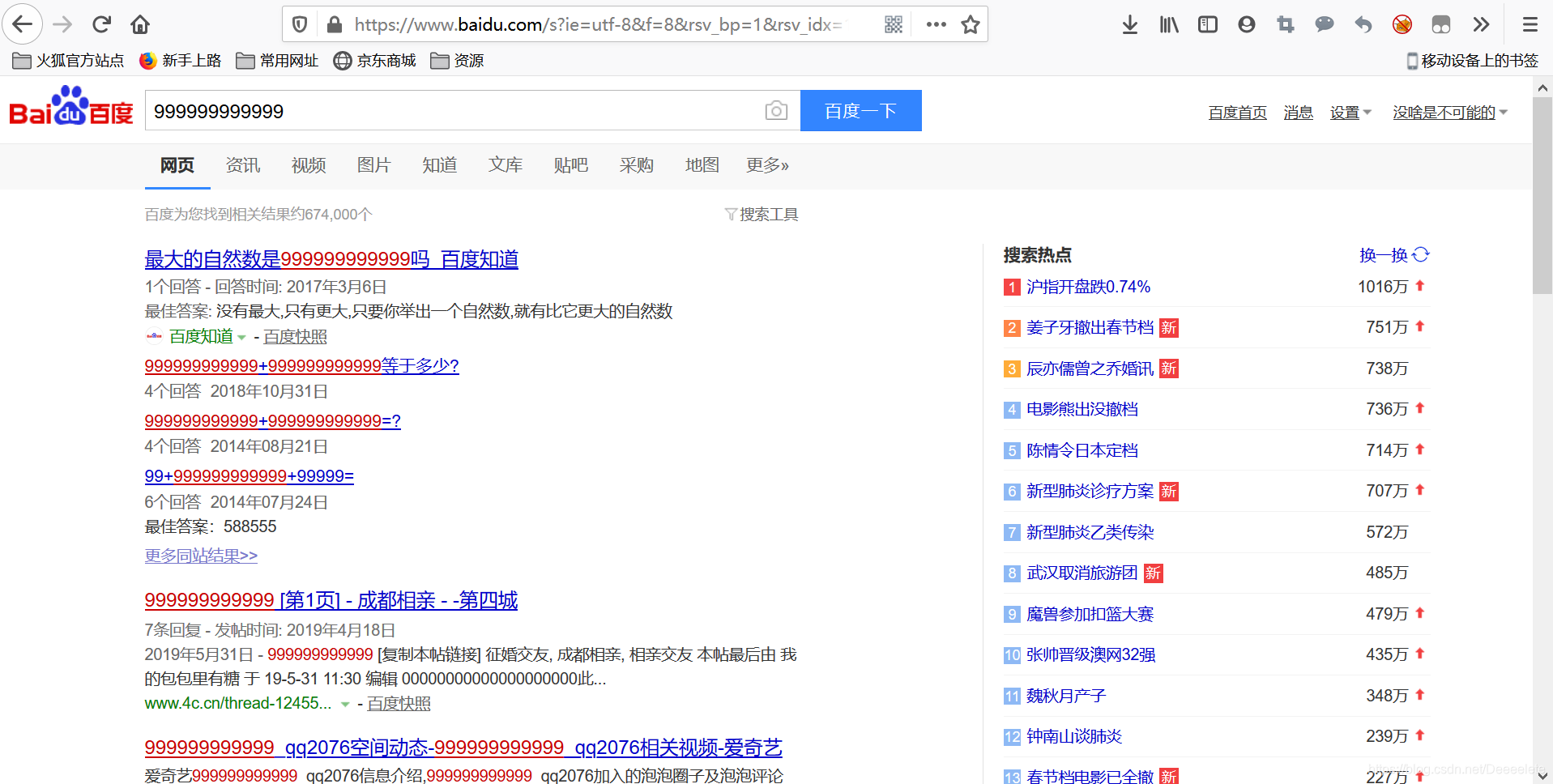Screen dimensions: 1553x784
Task: Click the red ad-blocker extension icon
Action: coord(1402,24)
